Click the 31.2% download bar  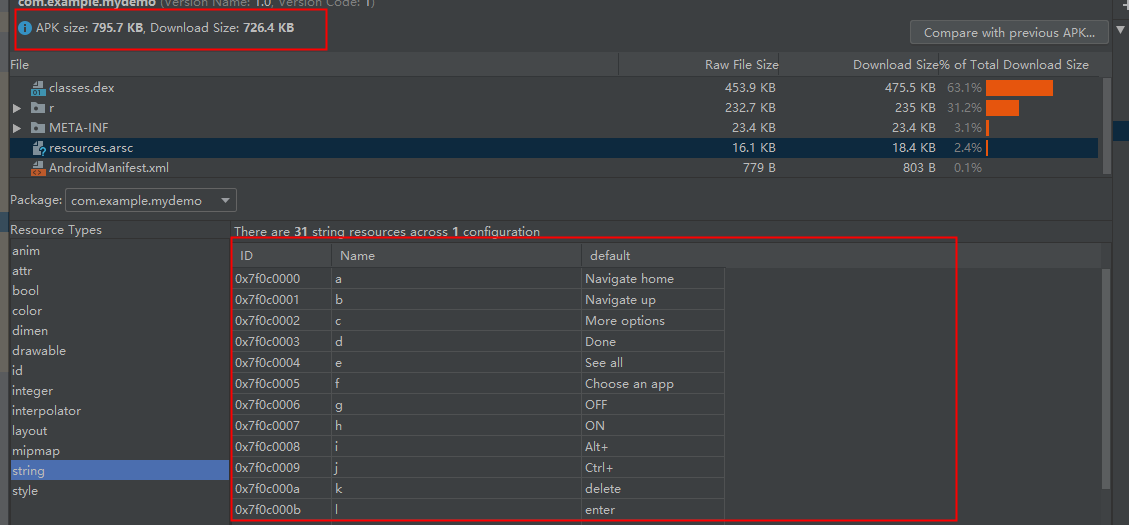pos(1002,108)
